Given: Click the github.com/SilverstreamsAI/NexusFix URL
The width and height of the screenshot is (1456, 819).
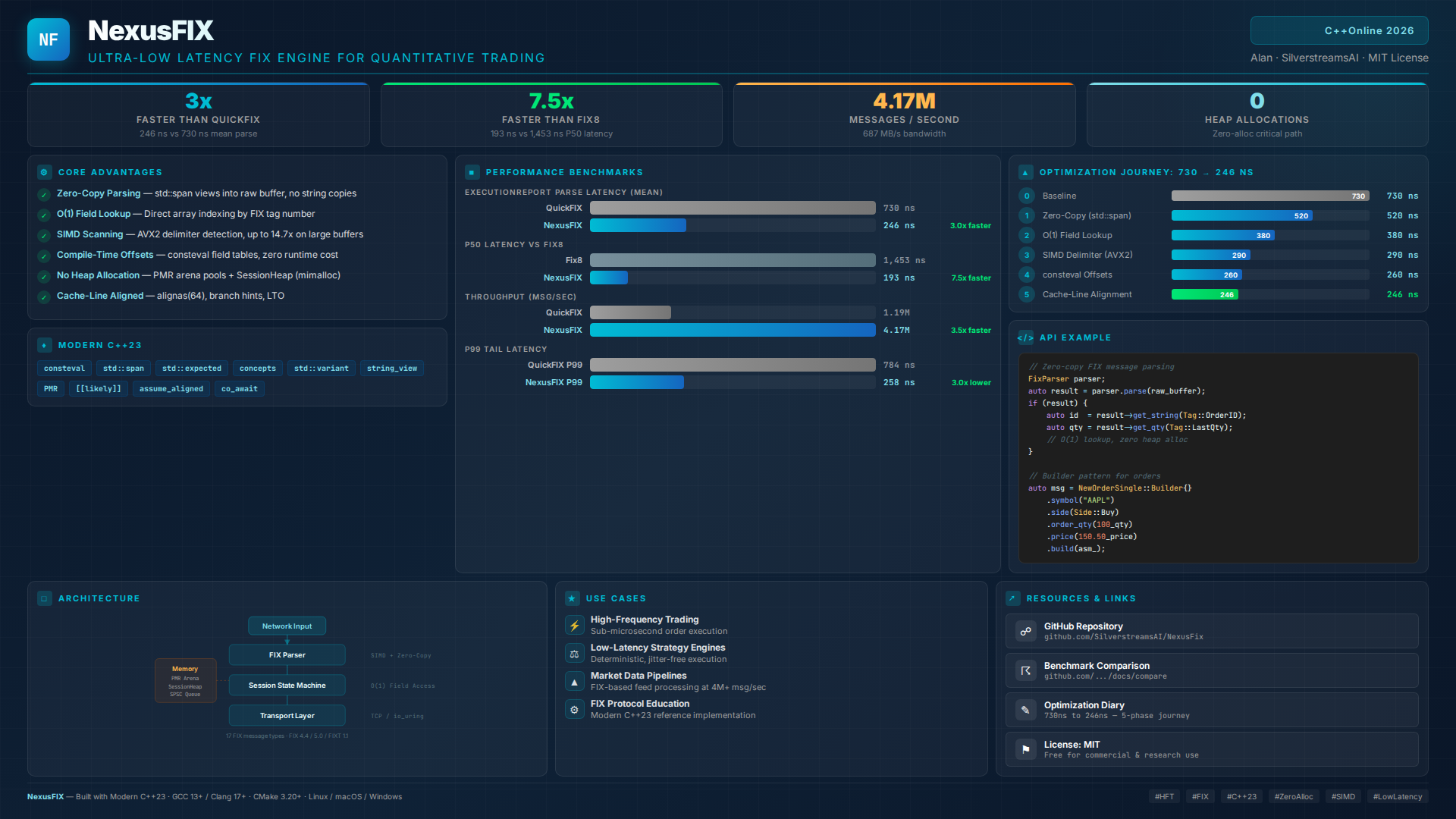Looking at the screenshot, I should click(1123, 637).
